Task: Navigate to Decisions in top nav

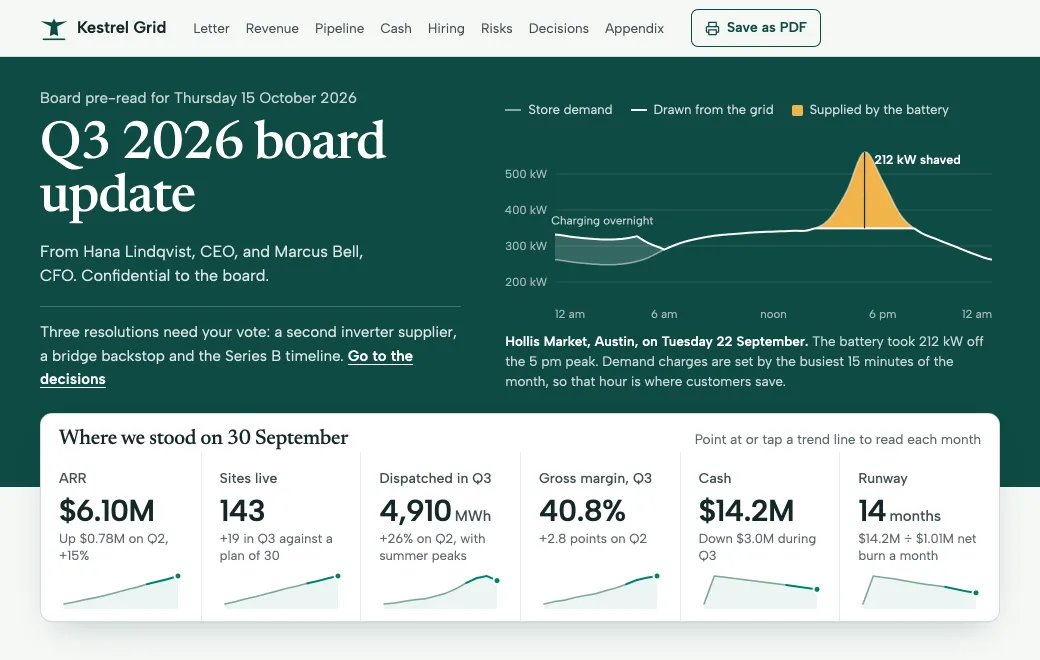Action: [x=558, y=29]
